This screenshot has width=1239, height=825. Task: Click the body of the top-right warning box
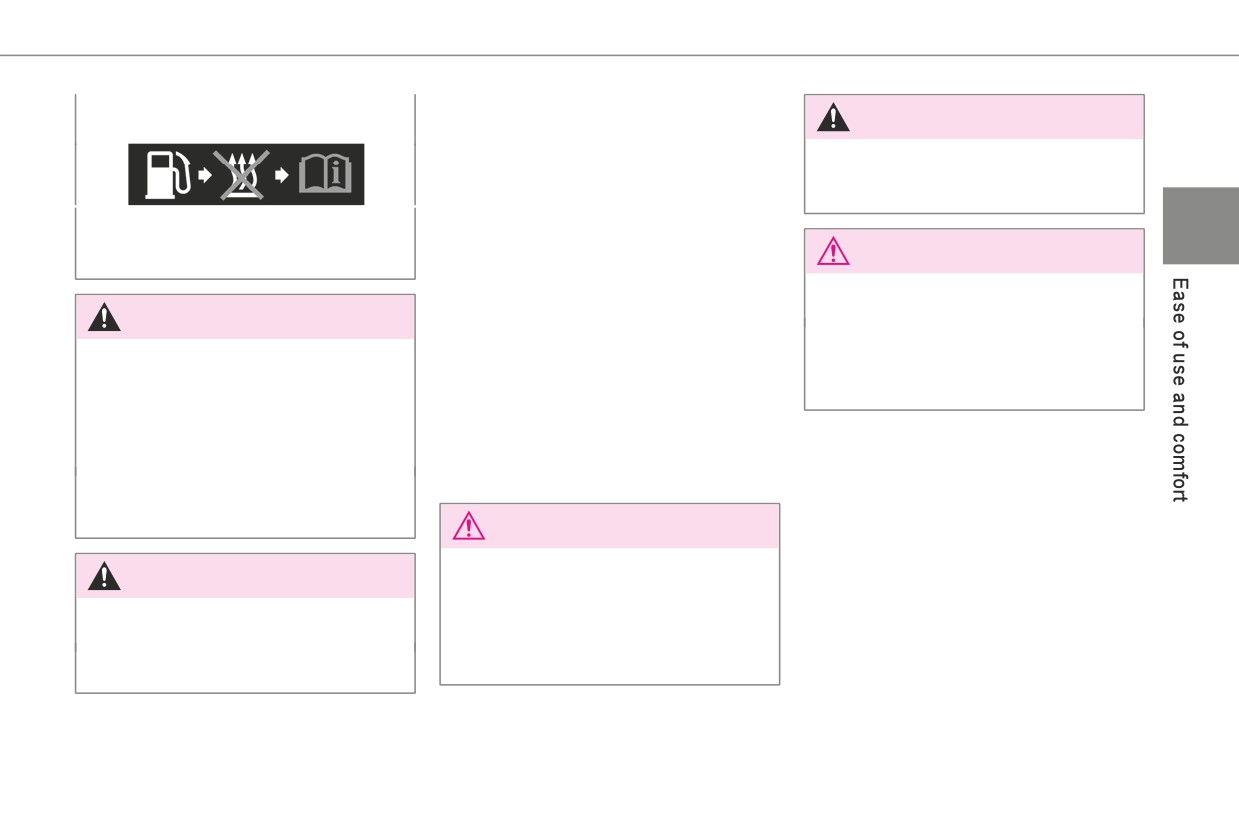pyautogui.click(x=974, y=176)
